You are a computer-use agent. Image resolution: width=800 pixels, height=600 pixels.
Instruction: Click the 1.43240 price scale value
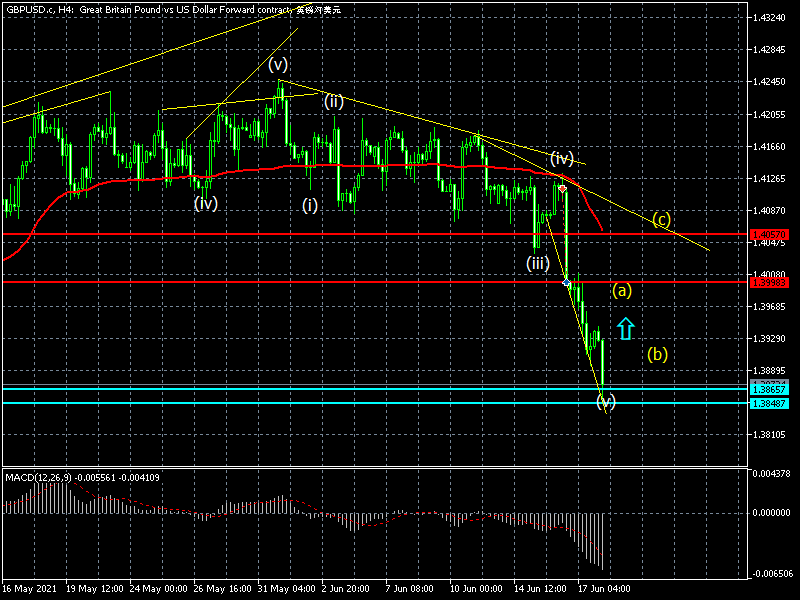coord(771,18)
